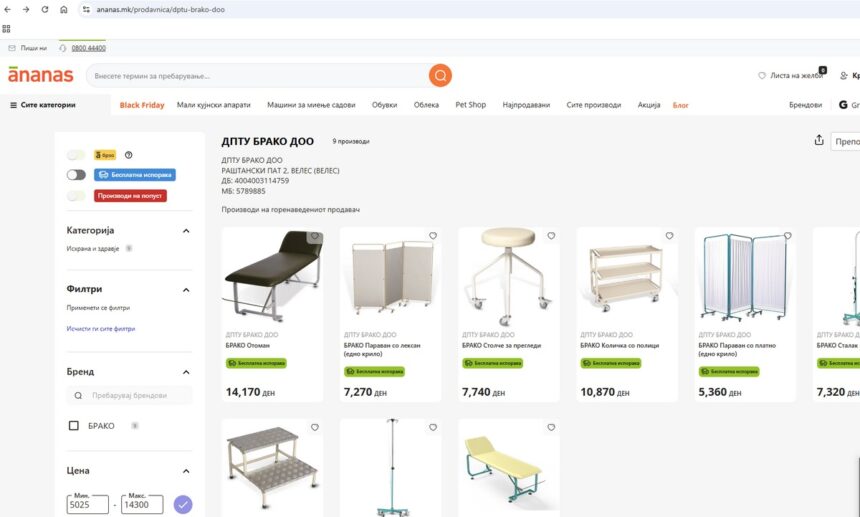Open the Black Friday menu item
Screen dimensions: 860x517
point(142,105)
